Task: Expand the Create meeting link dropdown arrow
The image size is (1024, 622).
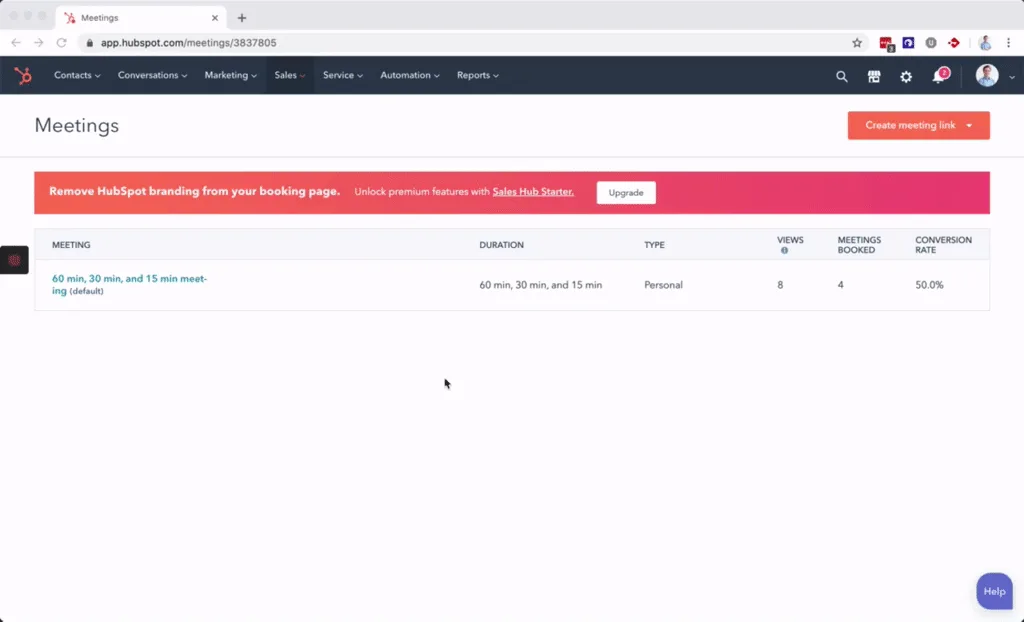Action: 969,125
